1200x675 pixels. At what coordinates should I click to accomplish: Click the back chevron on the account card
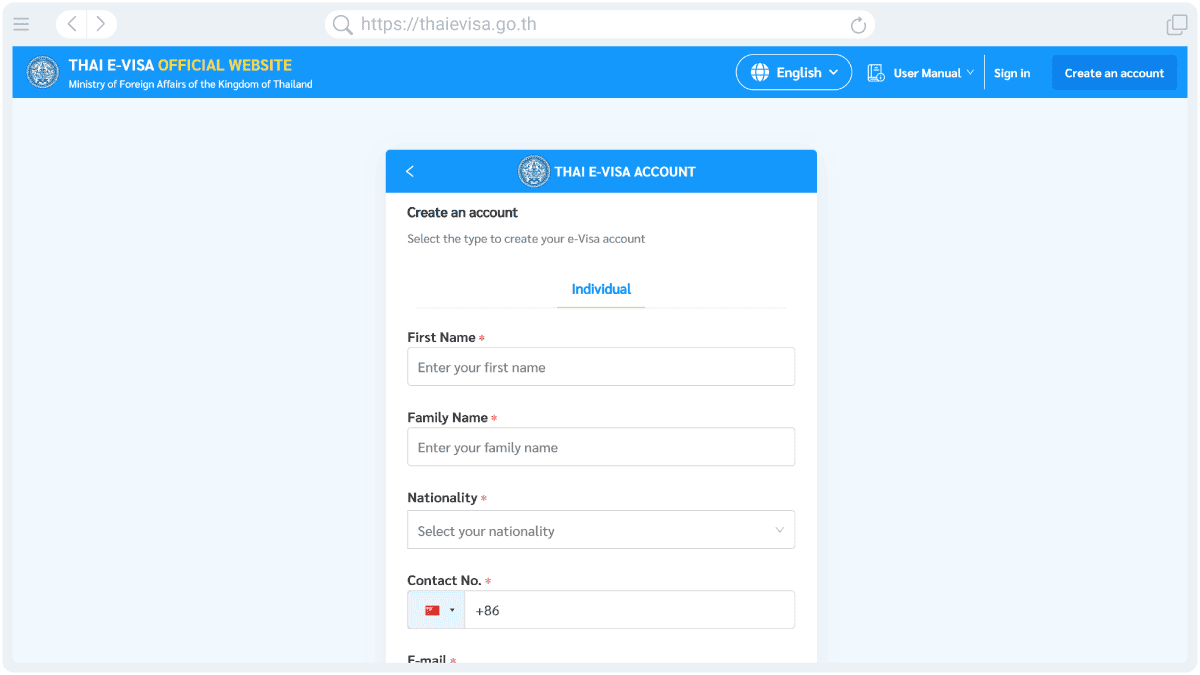point(409,171)
